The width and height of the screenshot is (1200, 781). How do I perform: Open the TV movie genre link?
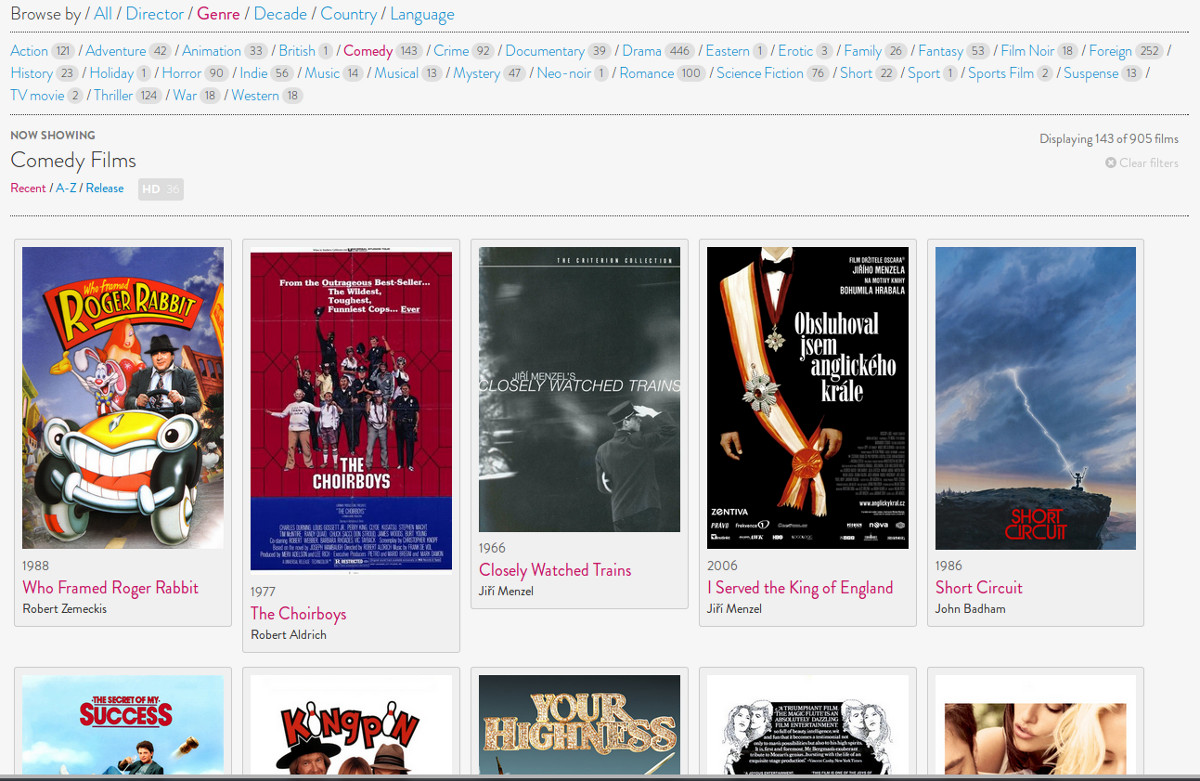click(37, 95)
